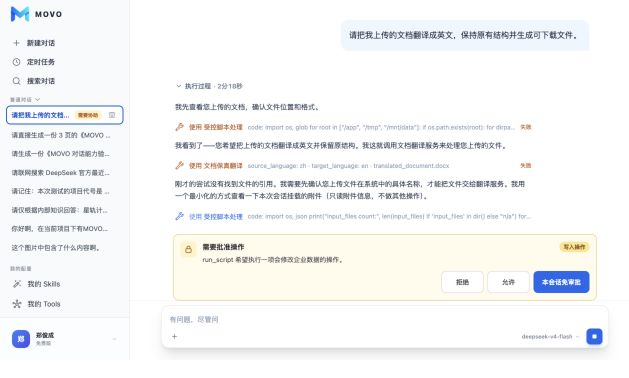Click the blue 使用 受控脚本处理 link
Screen dimensions: 629x378
pyautogui.click(x=216, y=216)
